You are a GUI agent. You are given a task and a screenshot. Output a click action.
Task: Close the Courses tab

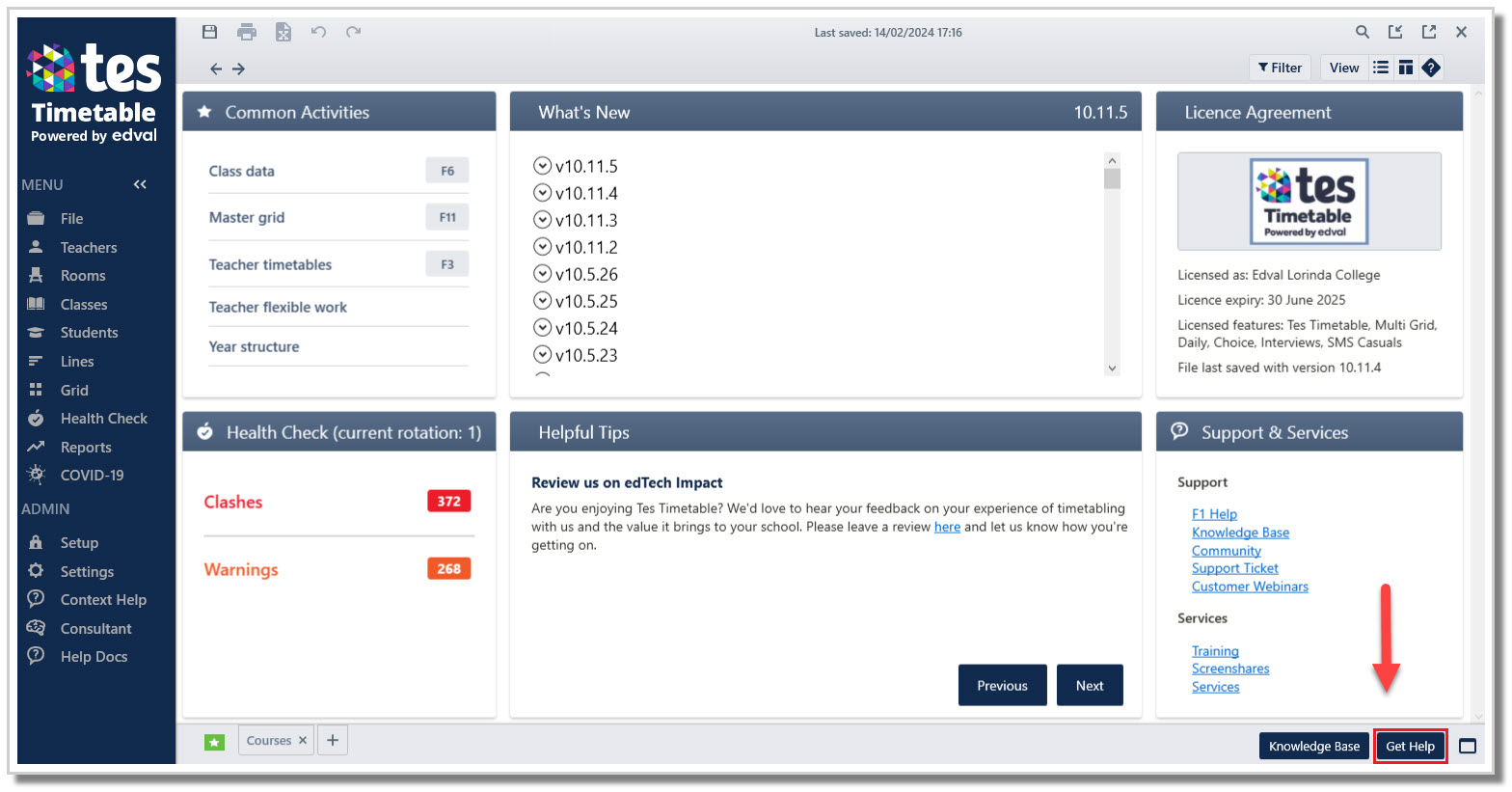[x=303, y=741]
